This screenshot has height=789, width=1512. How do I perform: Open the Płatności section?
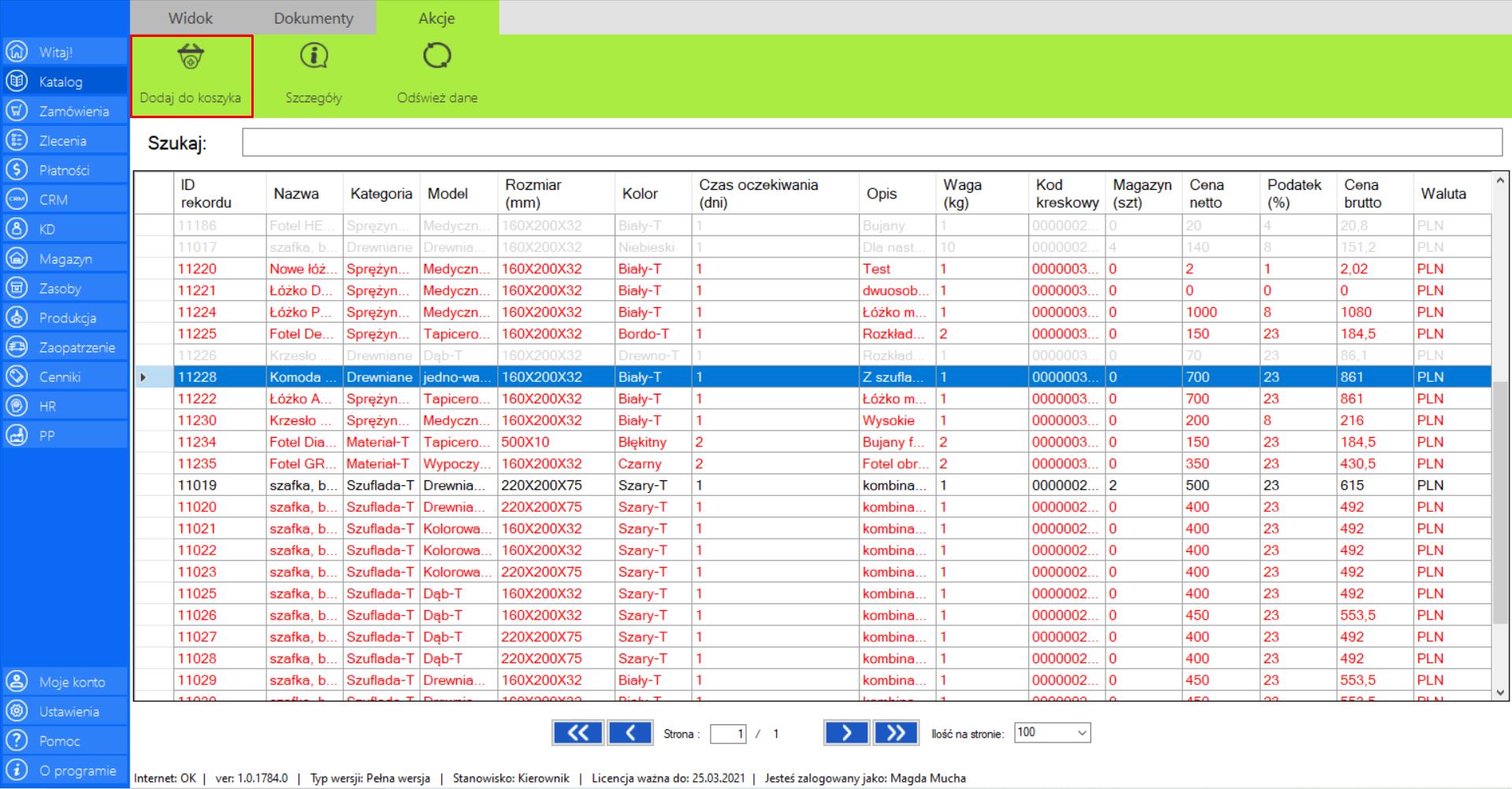click(65, 170)
